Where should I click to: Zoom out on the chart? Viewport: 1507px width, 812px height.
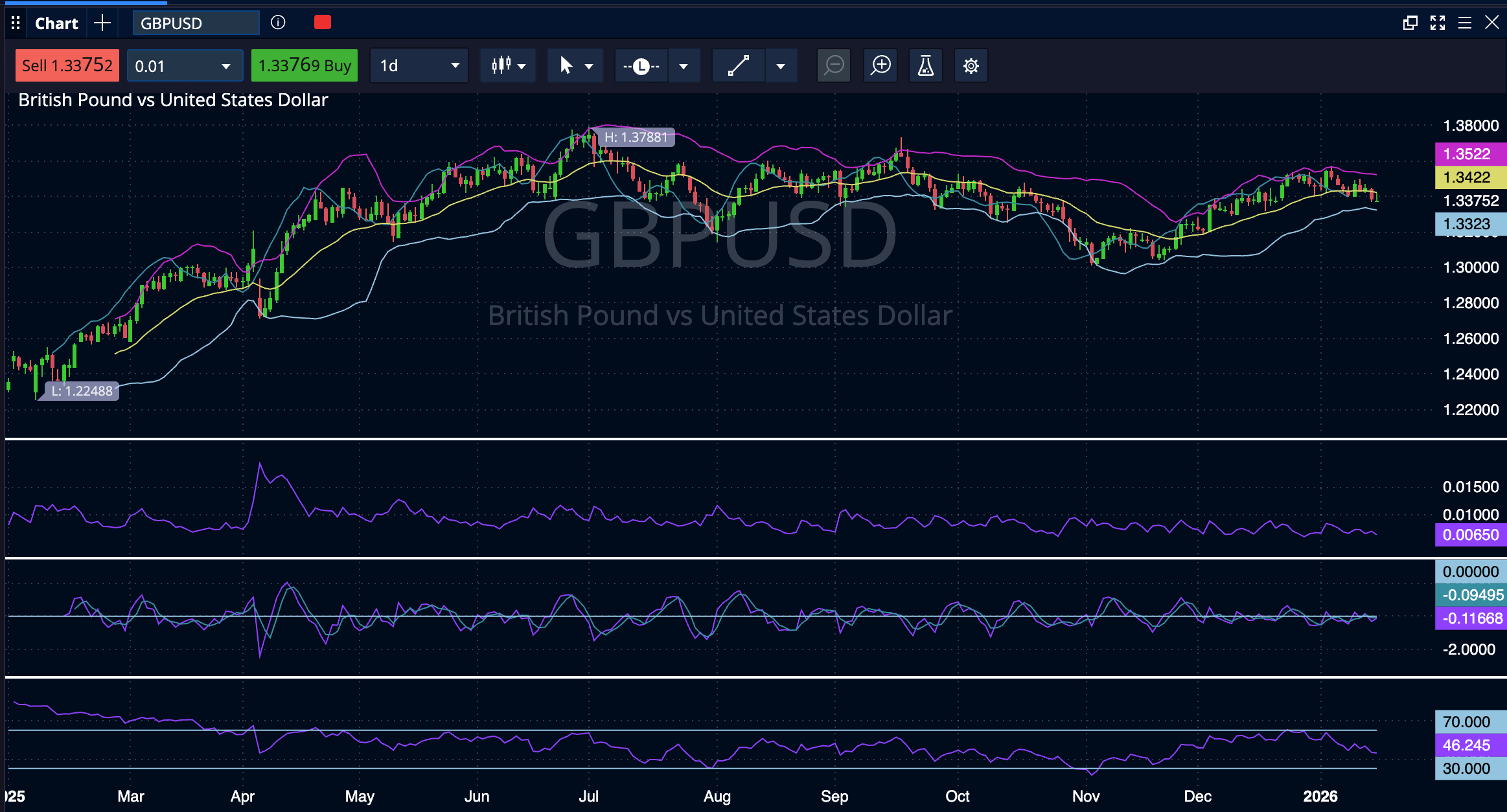[834, 65]
